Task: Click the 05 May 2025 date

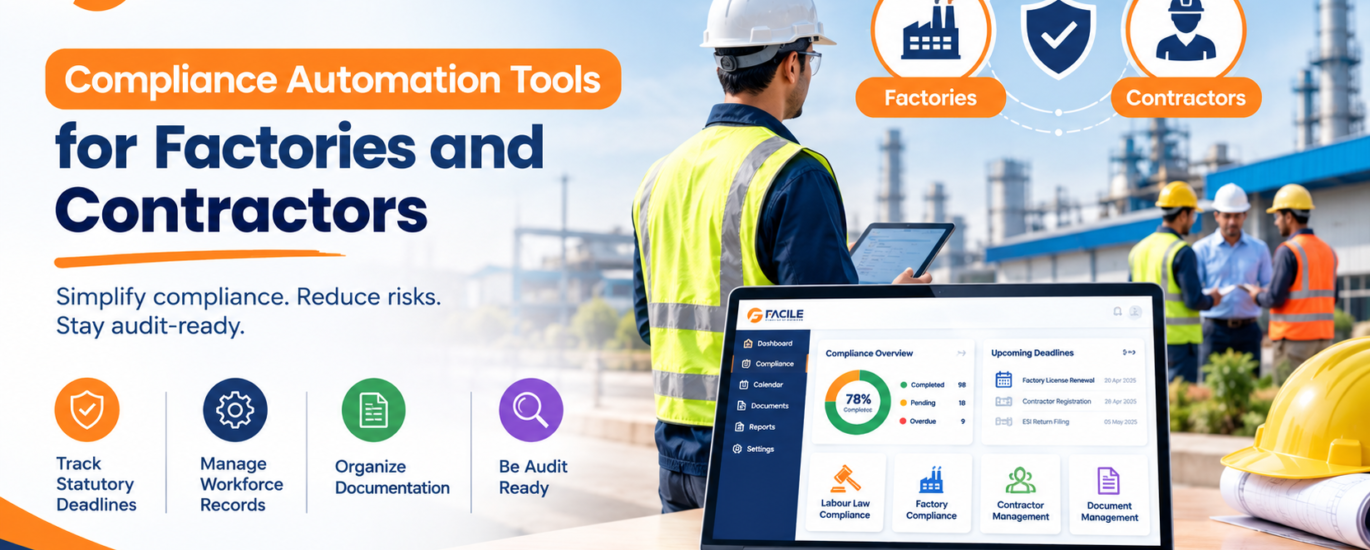Action: (x=1120, y=422)
